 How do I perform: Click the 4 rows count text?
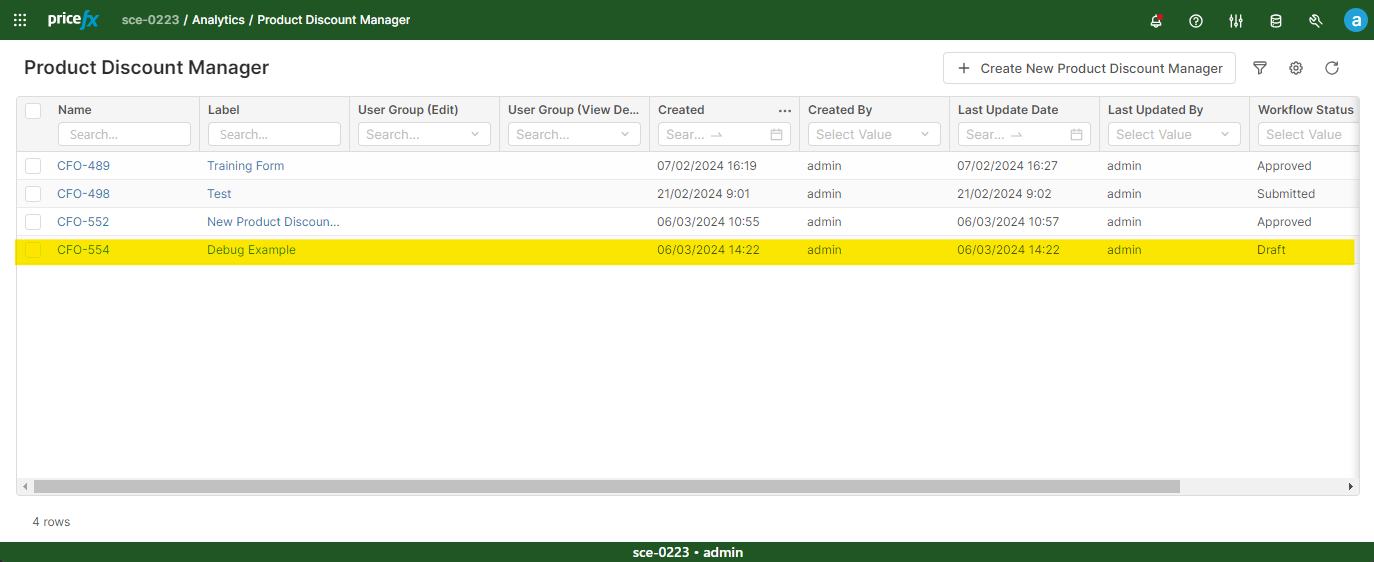pyautogui.click(x=51, y=522)
